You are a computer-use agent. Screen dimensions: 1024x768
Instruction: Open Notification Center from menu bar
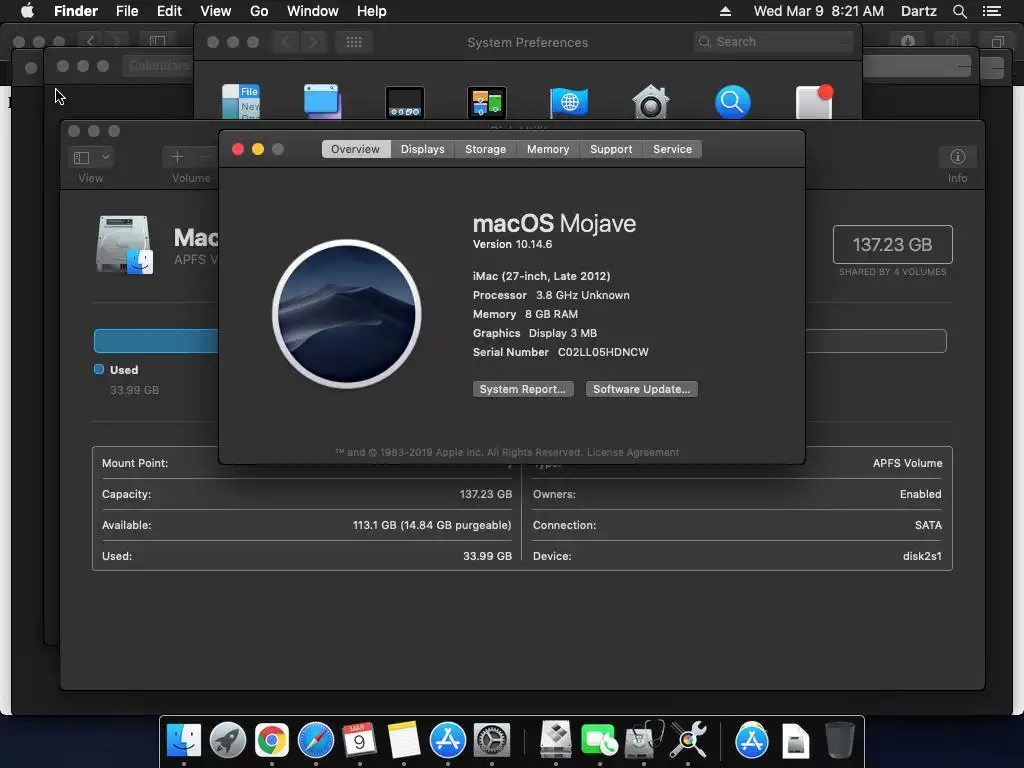tap(991, 11)
